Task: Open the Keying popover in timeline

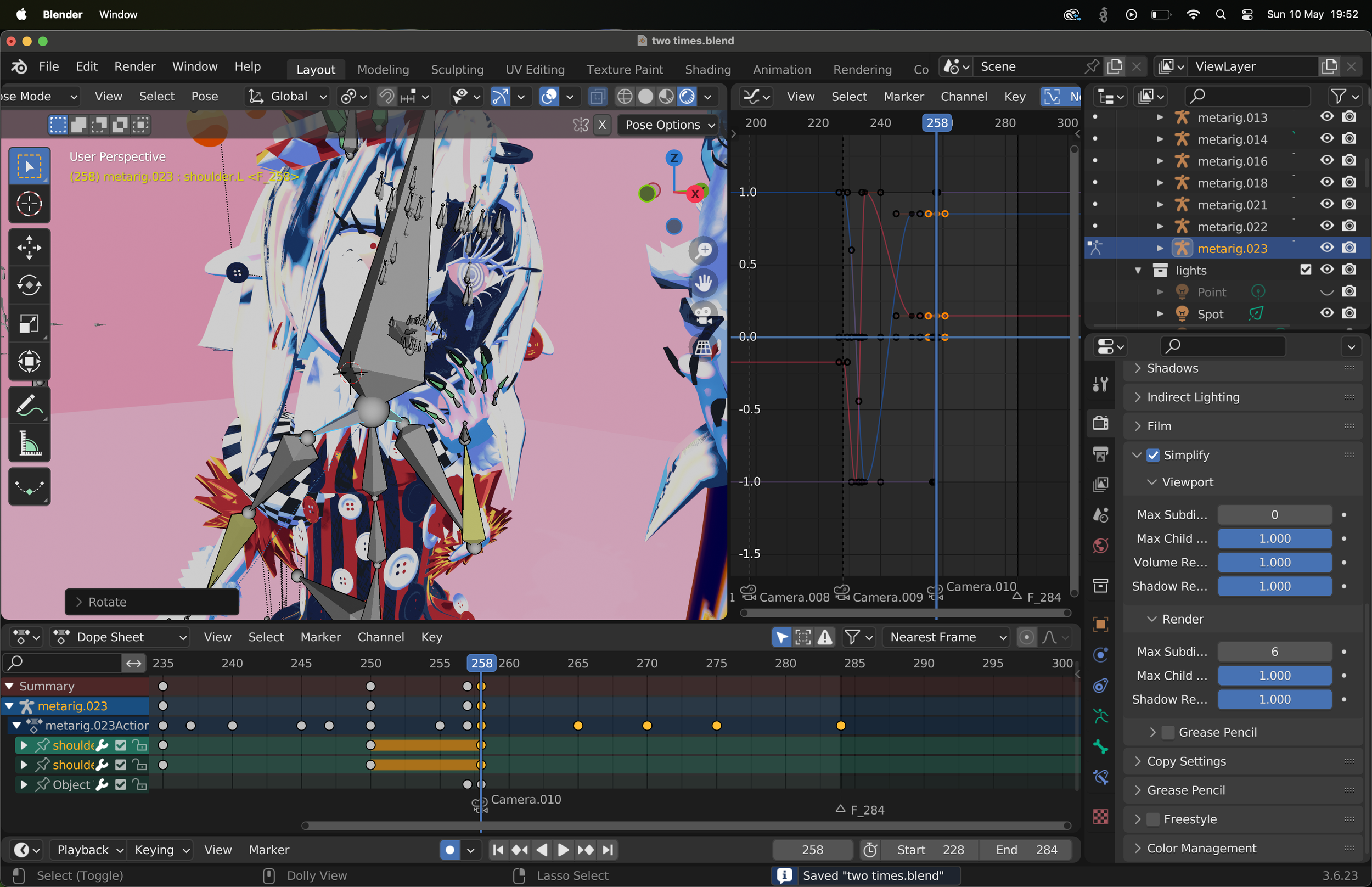Action: pos(160,850)
